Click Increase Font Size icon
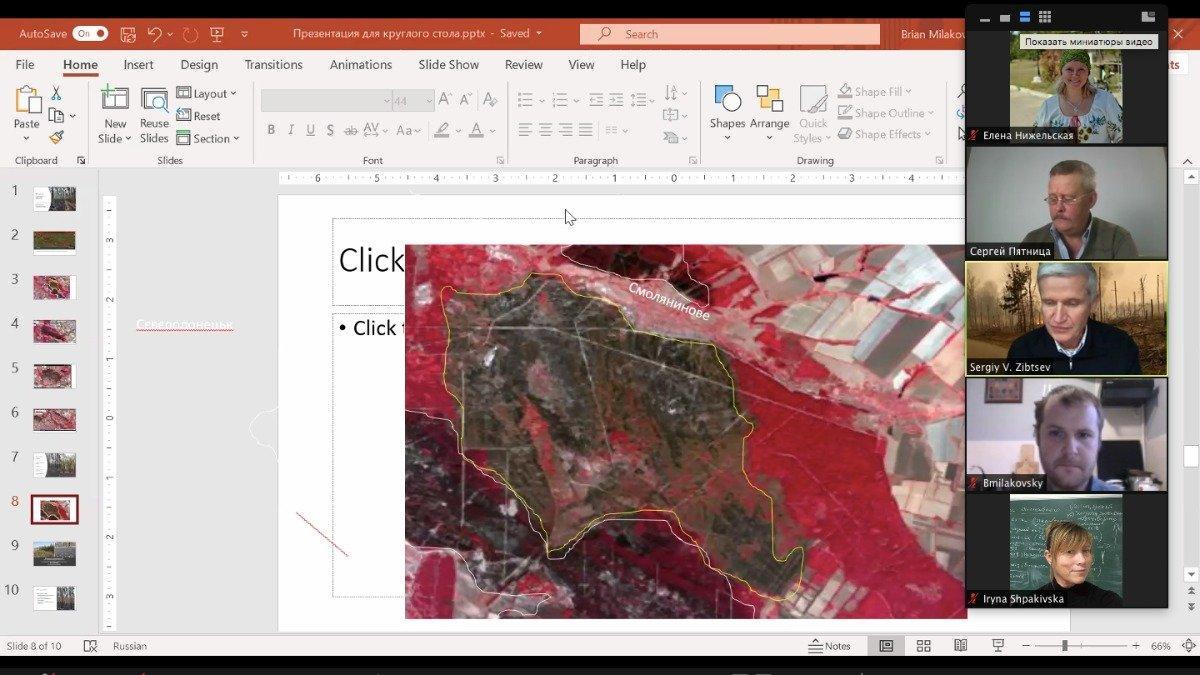This screenshot has height=675, width=1200. coord(447,101)
